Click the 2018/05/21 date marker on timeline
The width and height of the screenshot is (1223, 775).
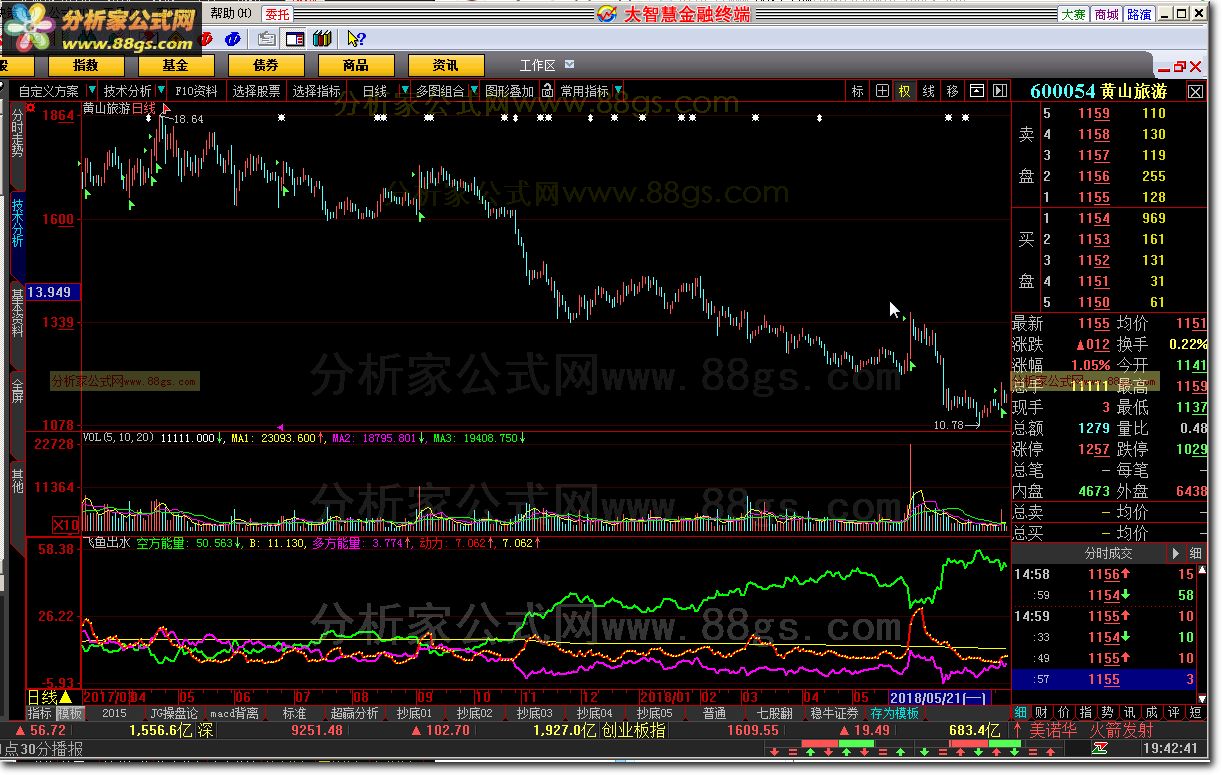(939, 696)
